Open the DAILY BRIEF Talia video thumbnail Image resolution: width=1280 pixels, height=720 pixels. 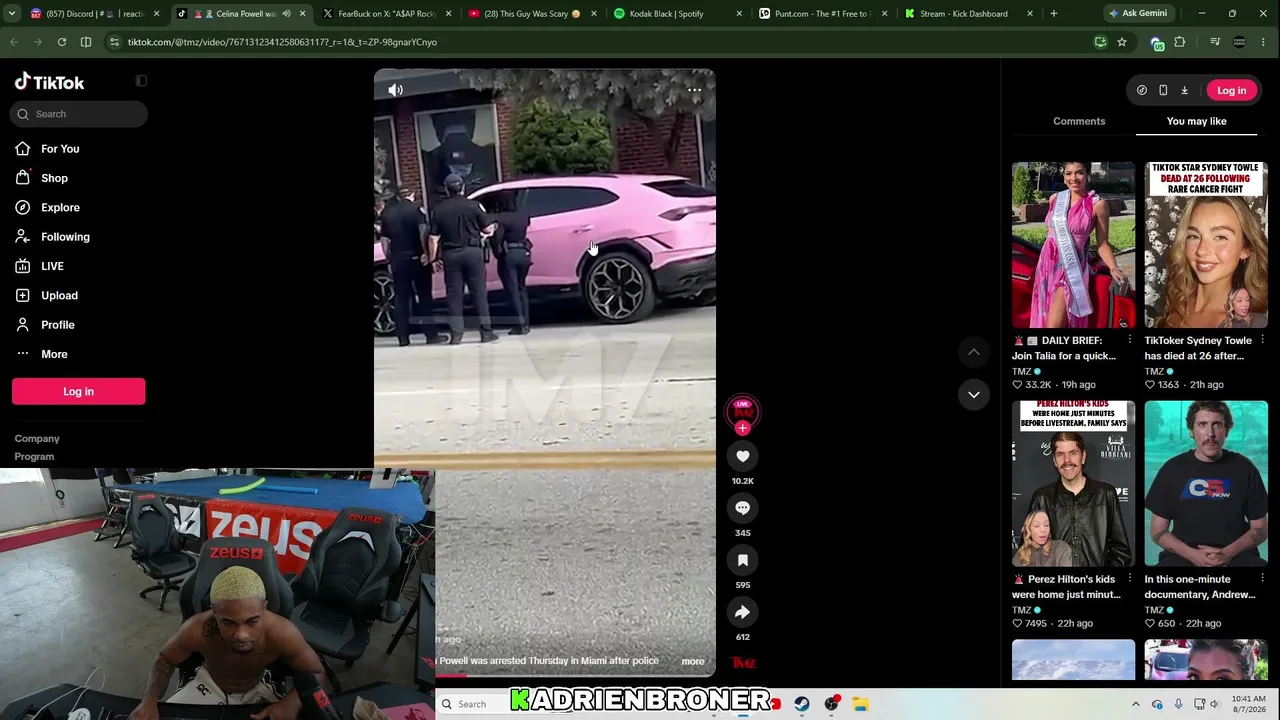1073,245
